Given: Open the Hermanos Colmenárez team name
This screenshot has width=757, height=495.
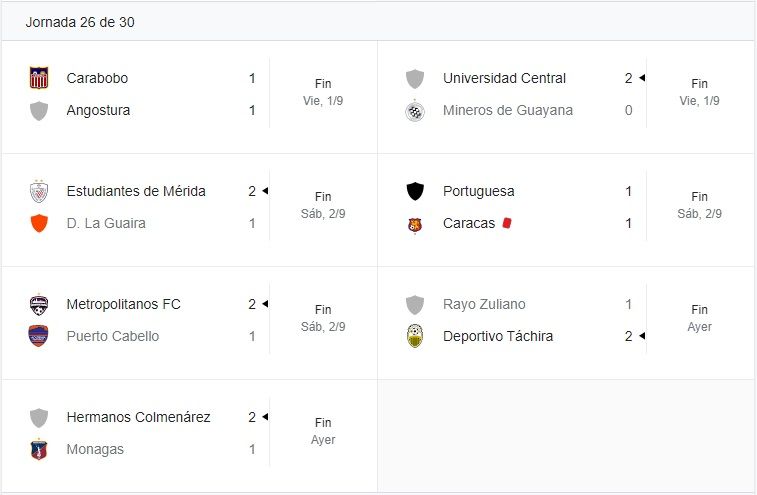Looking at the screenshot, I should point(139,417).
